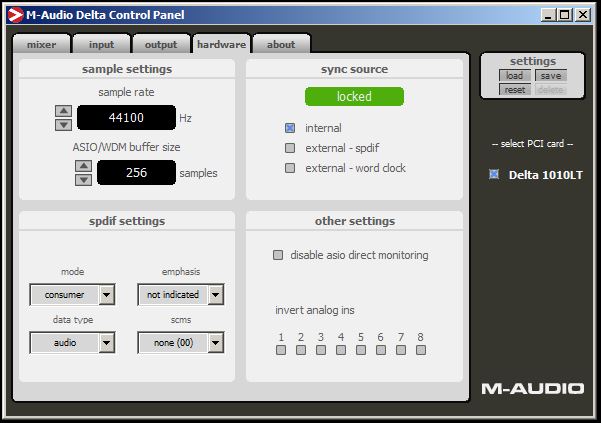
Task: Click the 'sample settings' heading
Action: click(x=127, y=69)
